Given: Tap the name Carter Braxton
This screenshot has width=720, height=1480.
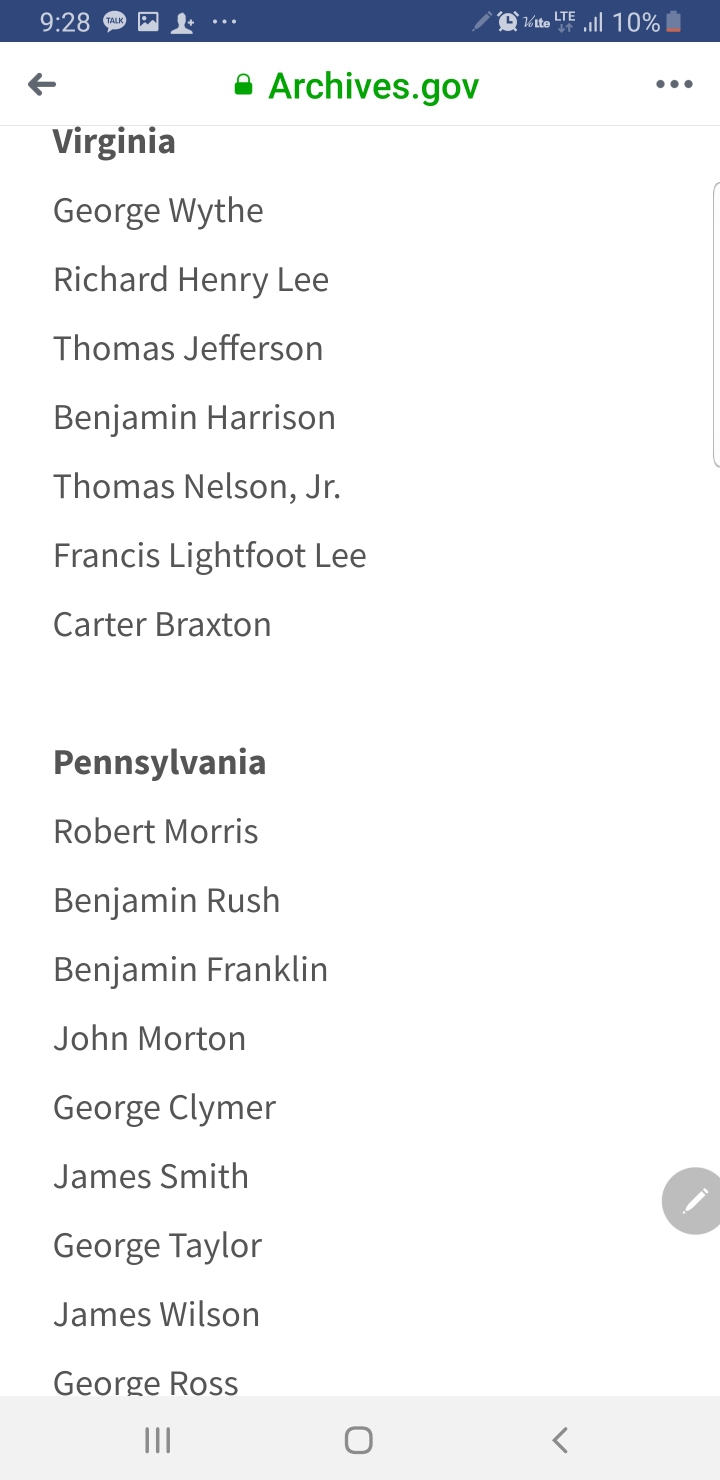Looking at the screenshot, I should click(162, 624).
